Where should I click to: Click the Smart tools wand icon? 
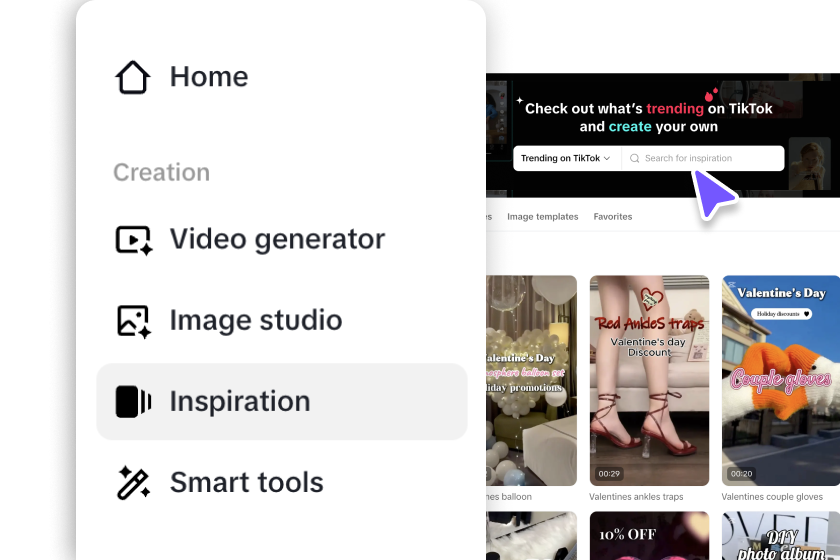(133, 483)
